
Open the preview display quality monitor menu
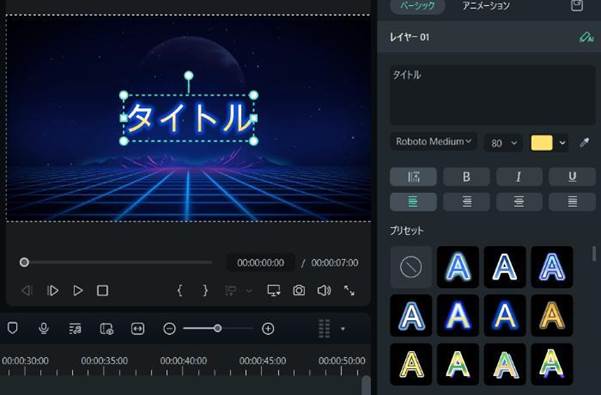(274, 290)
